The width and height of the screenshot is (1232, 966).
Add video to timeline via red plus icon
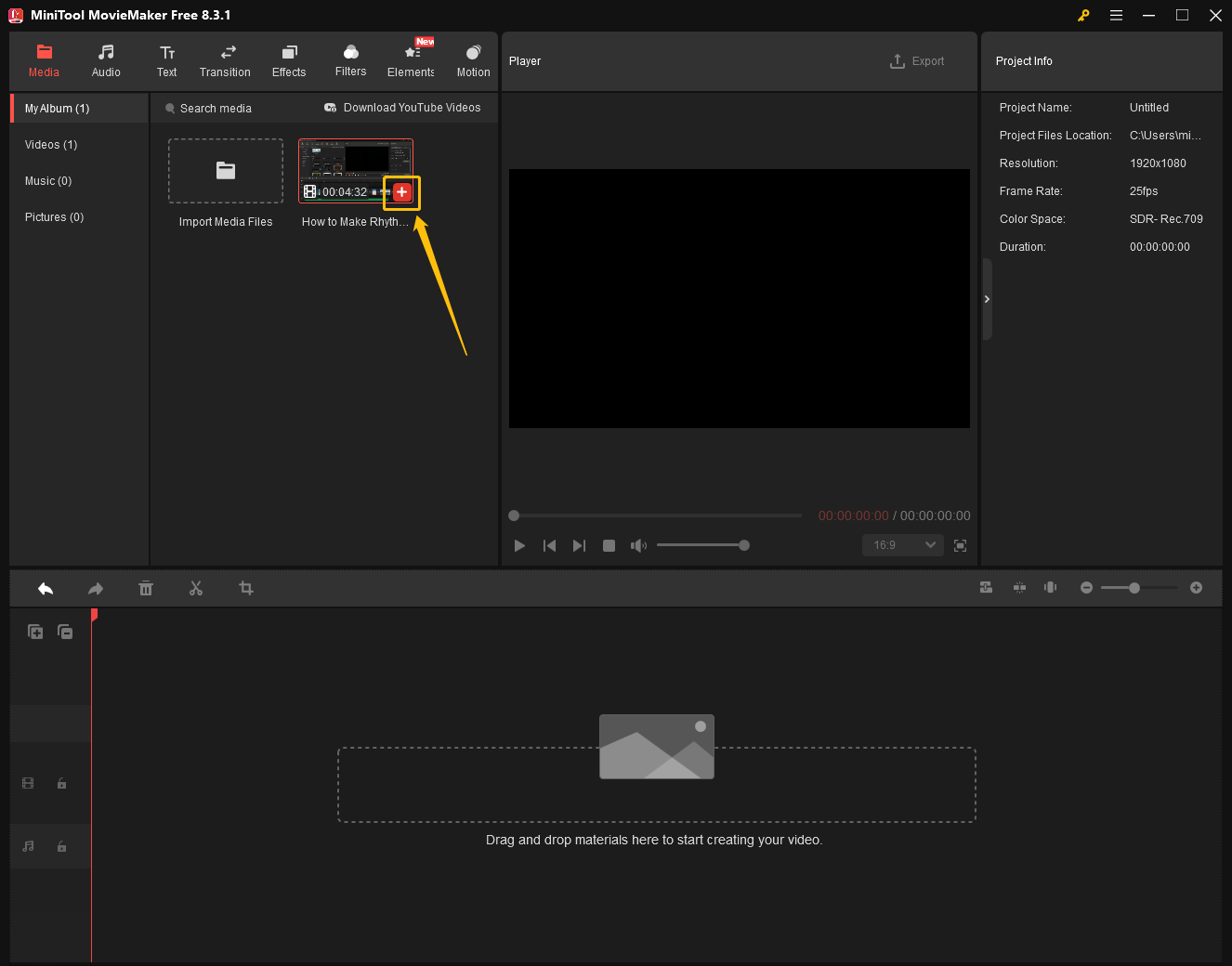[x=400, y=192]
